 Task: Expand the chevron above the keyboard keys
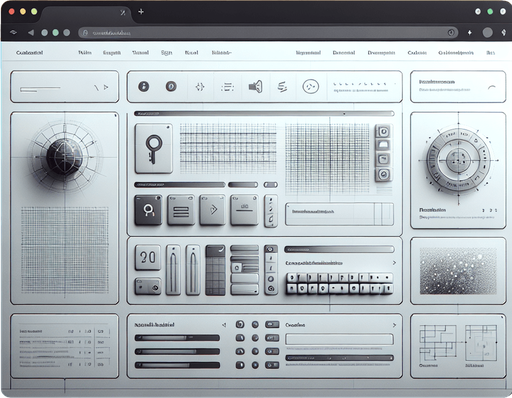(394, 263)
